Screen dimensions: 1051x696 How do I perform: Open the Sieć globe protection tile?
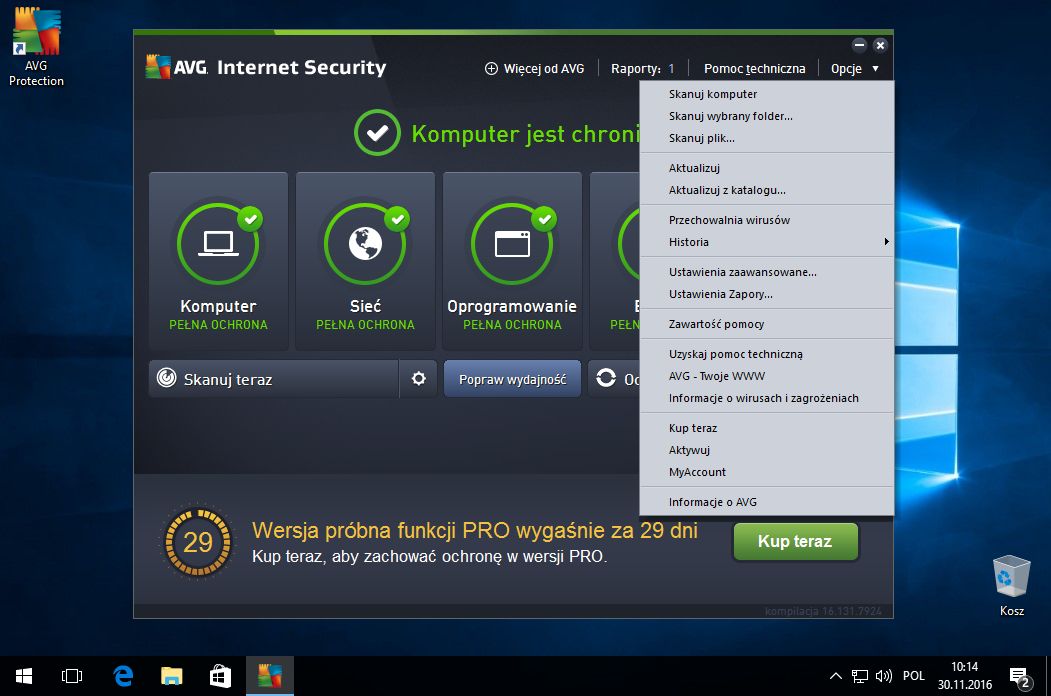tap(365, 244)
